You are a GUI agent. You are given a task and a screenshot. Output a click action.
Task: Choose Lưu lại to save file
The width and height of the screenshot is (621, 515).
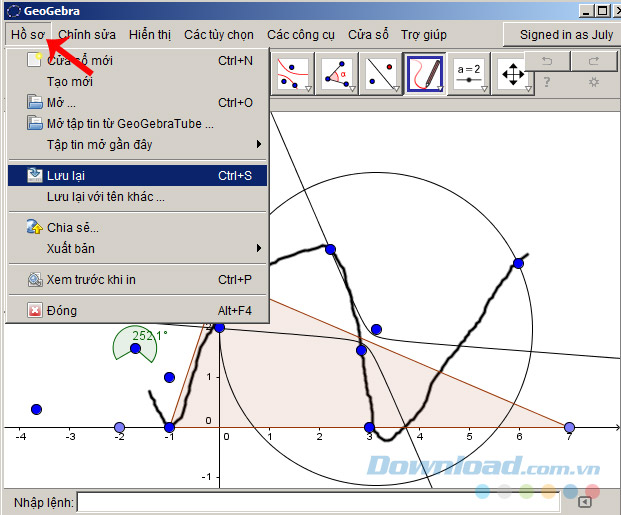137,175
